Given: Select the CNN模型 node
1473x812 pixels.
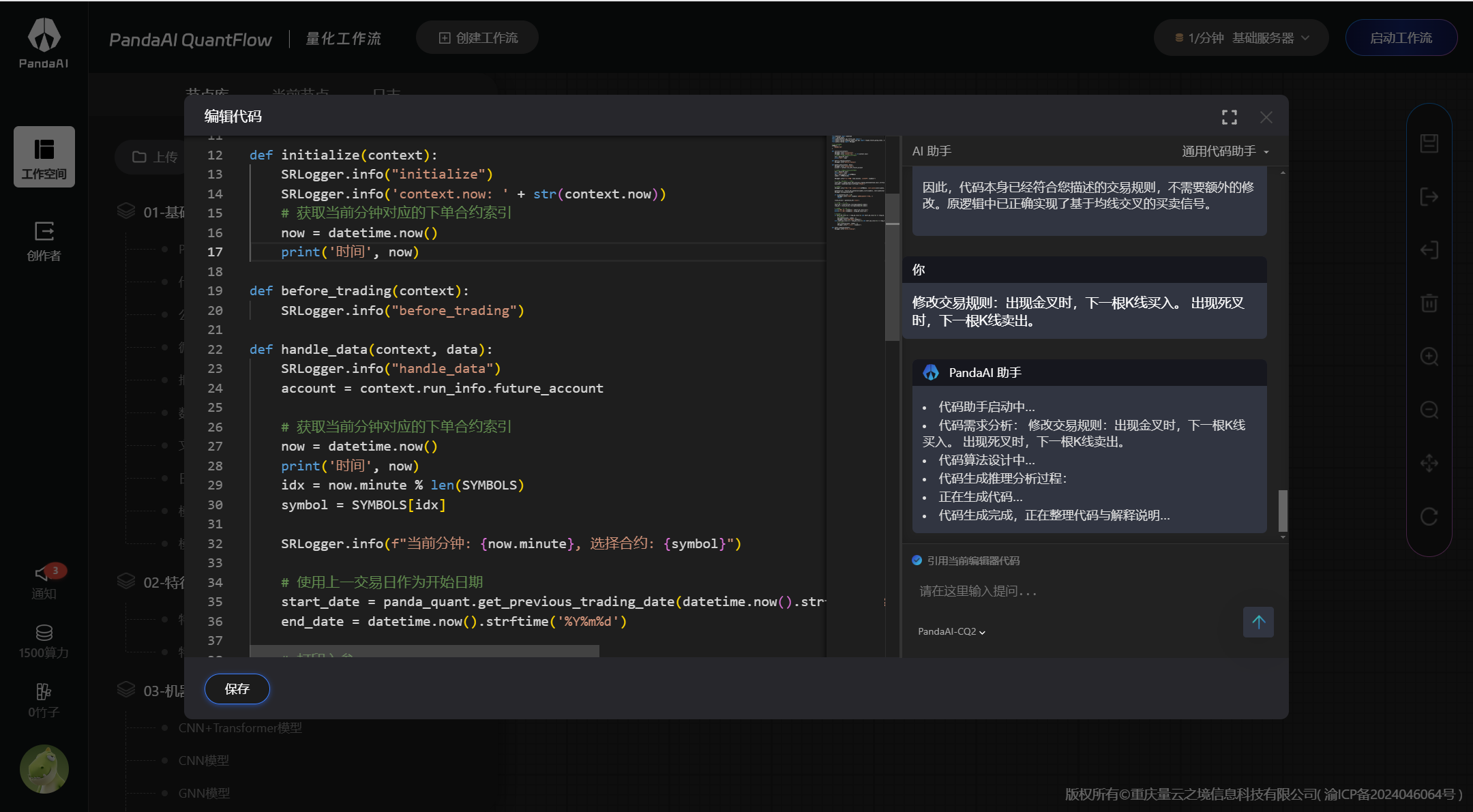Looking at the screenshot, I should [204, 761].
